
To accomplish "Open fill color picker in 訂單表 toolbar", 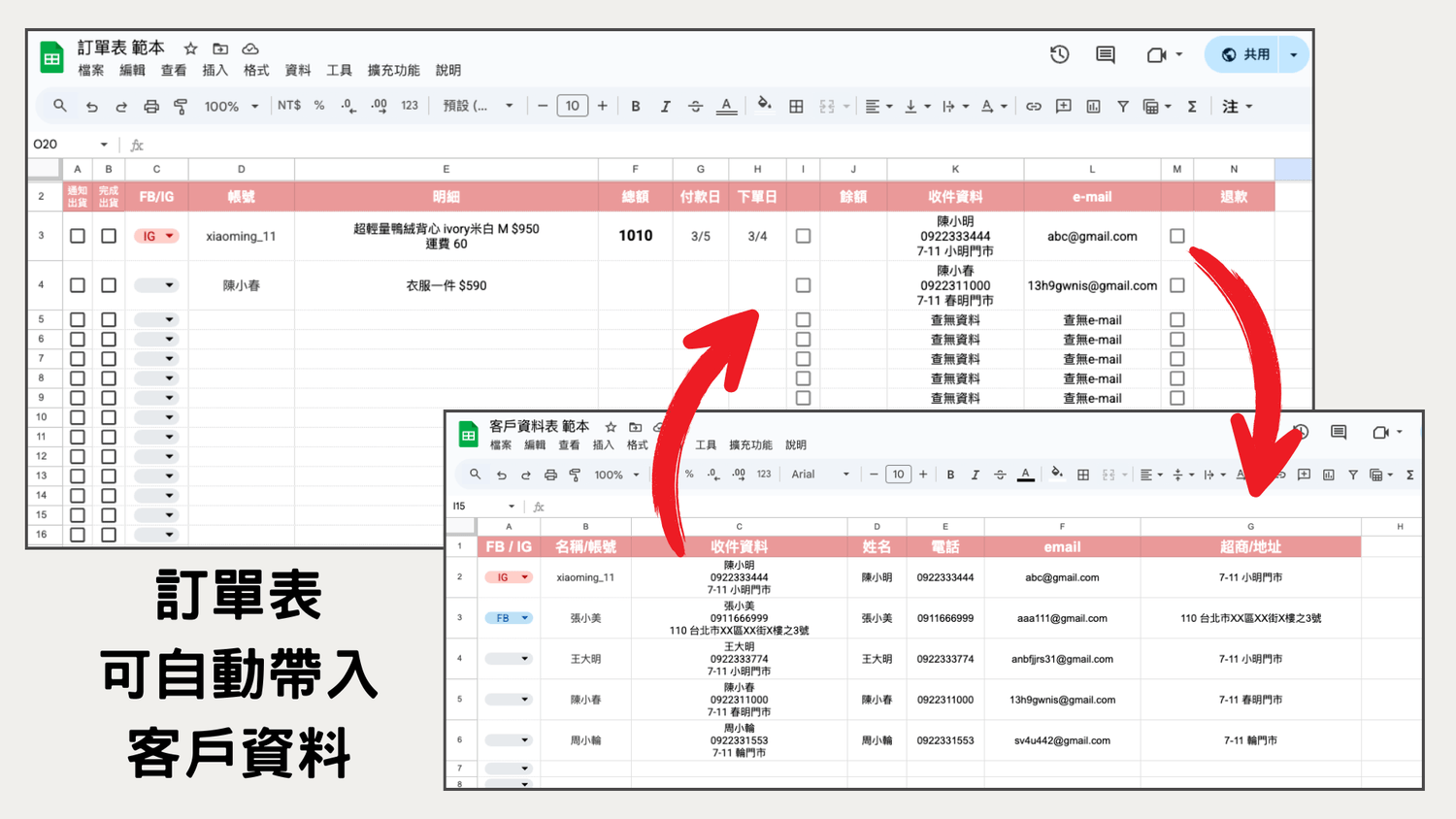I will click(765, 105).
